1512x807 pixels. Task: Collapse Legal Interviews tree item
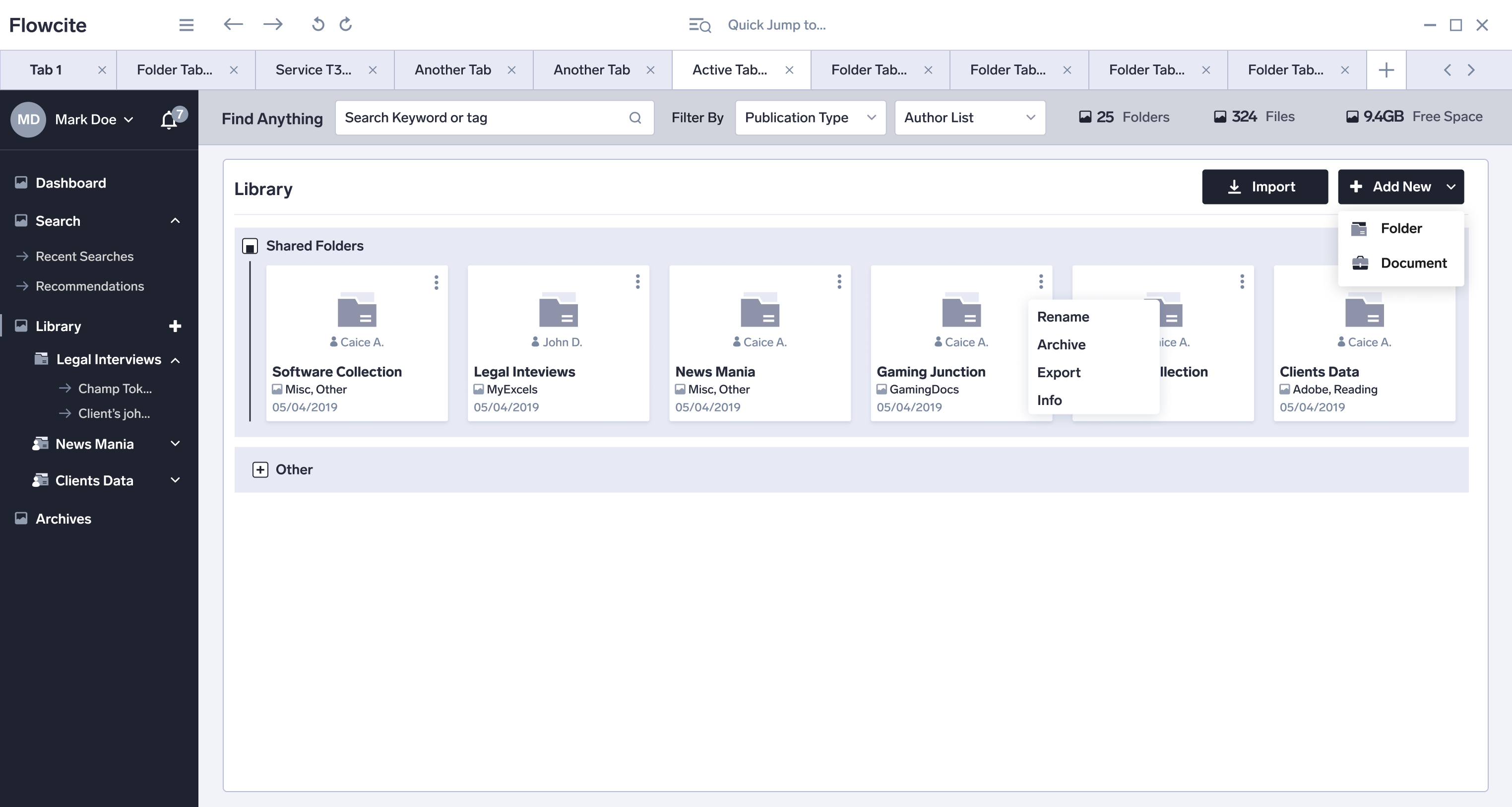175,360
